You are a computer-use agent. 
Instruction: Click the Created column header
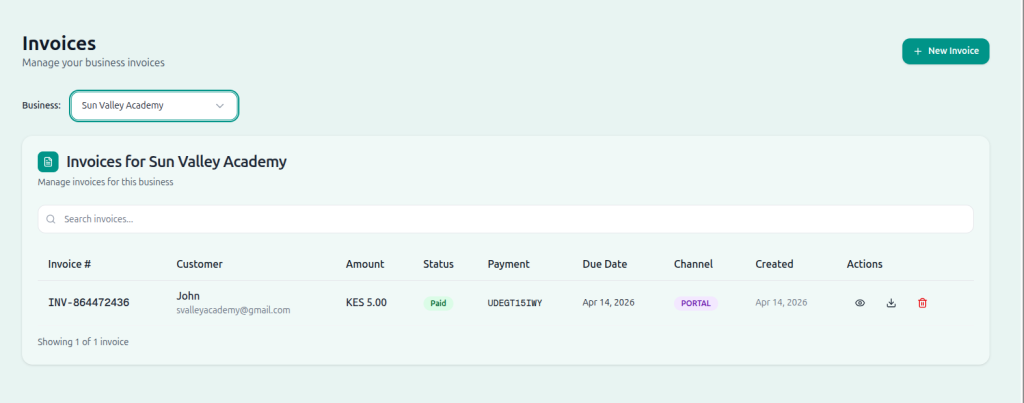pyautogui.click(x=775, y=265)
